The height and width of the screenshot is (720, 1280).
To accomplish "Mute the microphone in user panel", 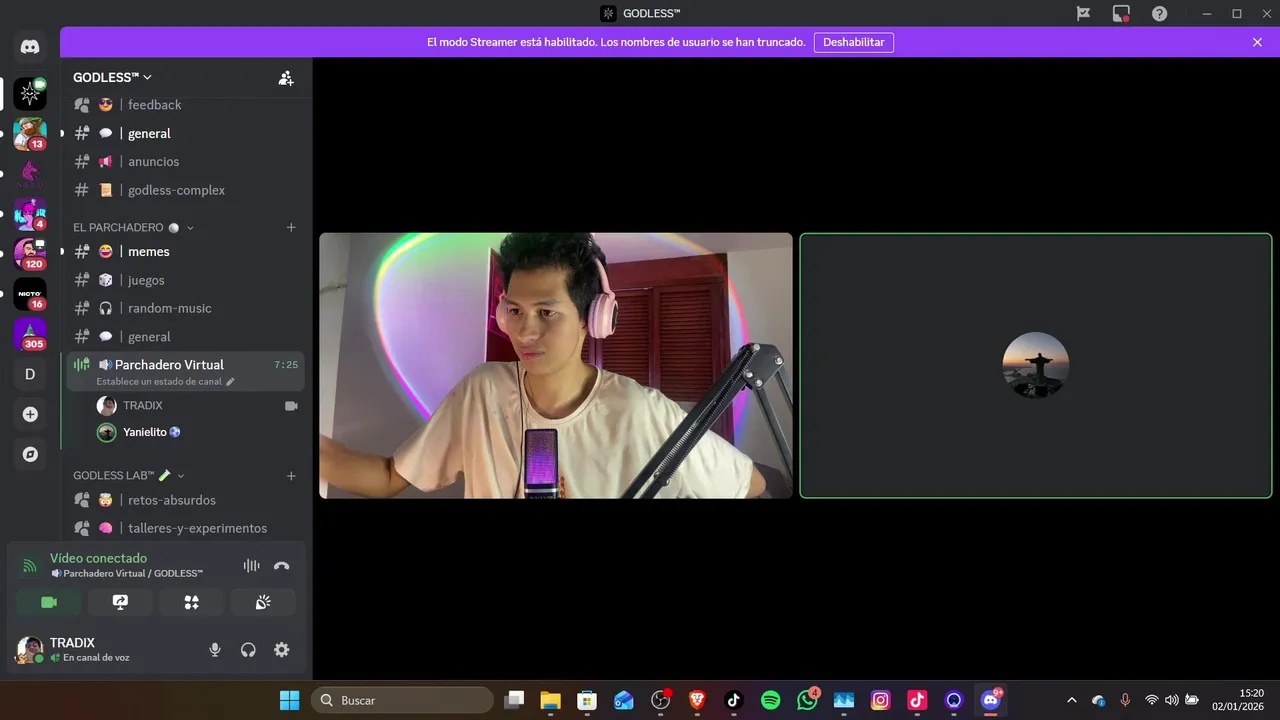I will [214, 650].
